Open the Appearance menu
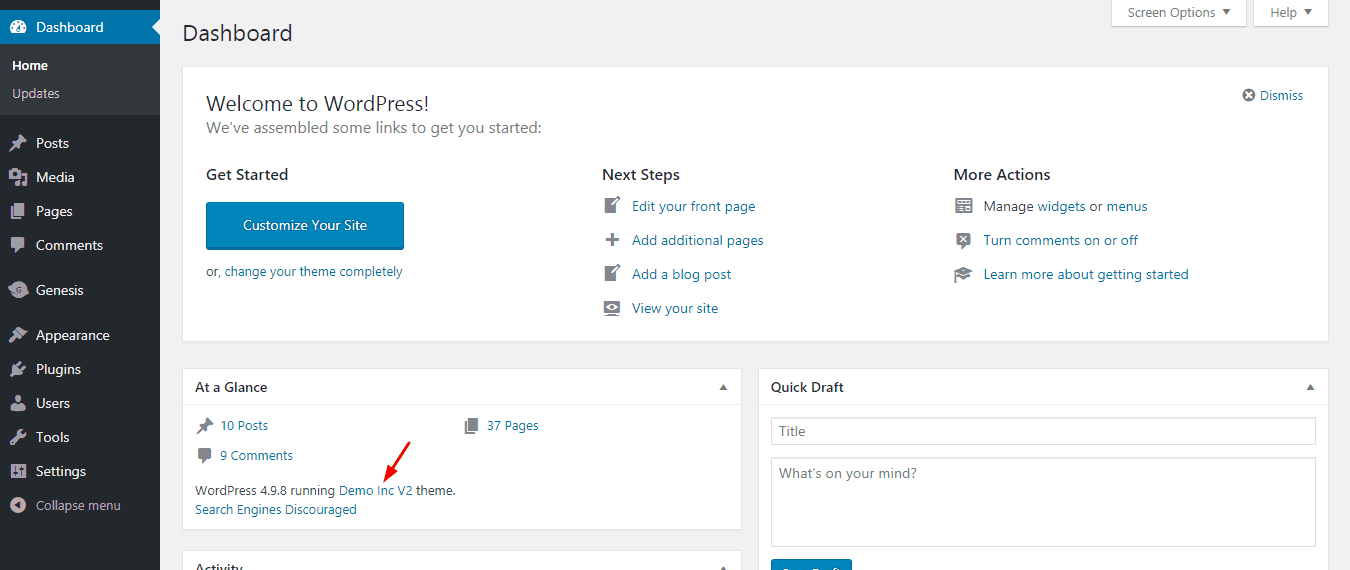Viewport: 1350px width, 570px height. 73,335
